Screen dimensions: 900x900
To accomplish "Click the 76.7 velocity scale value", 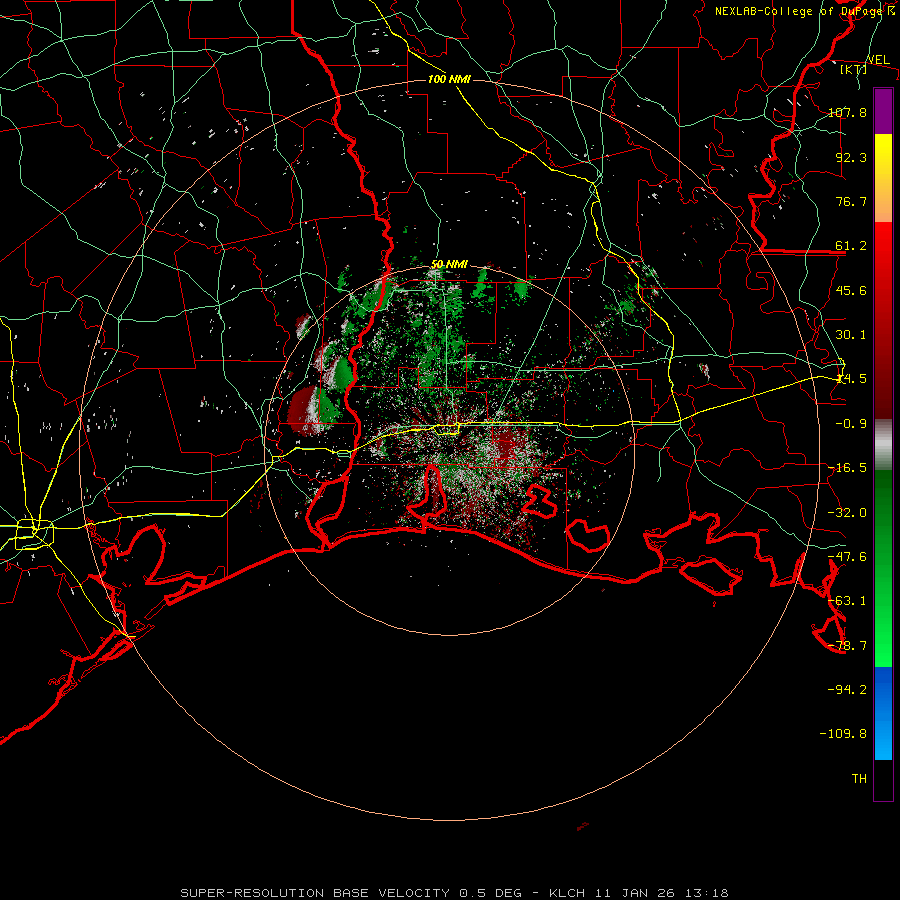I will [851, 201].
